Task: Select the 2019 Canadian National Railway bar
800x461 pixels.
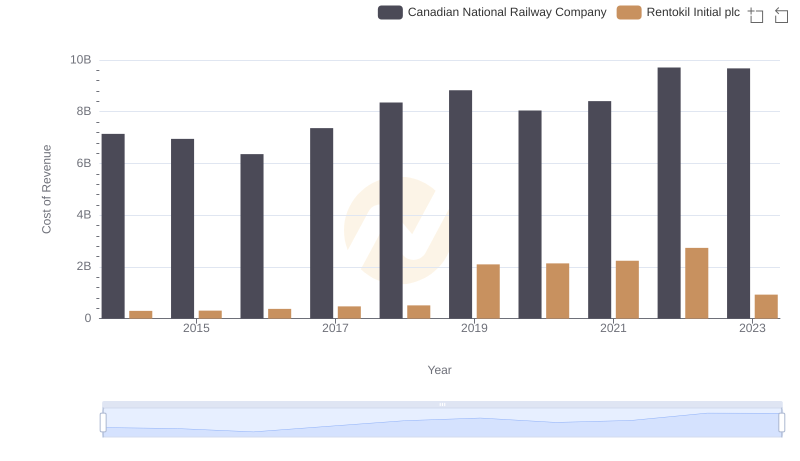Action: 461,204
